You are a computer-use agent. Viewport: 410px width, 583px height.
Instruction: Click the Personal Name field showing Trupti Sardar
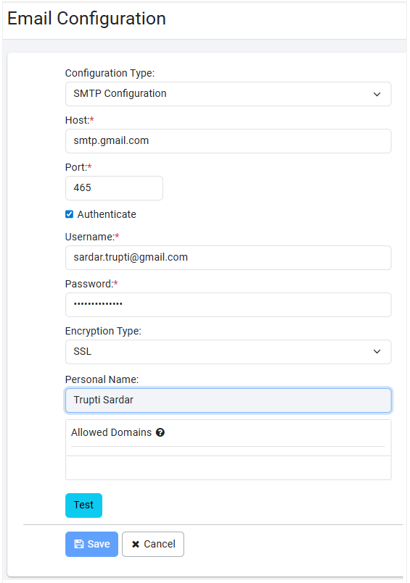[x=228, y=400]
